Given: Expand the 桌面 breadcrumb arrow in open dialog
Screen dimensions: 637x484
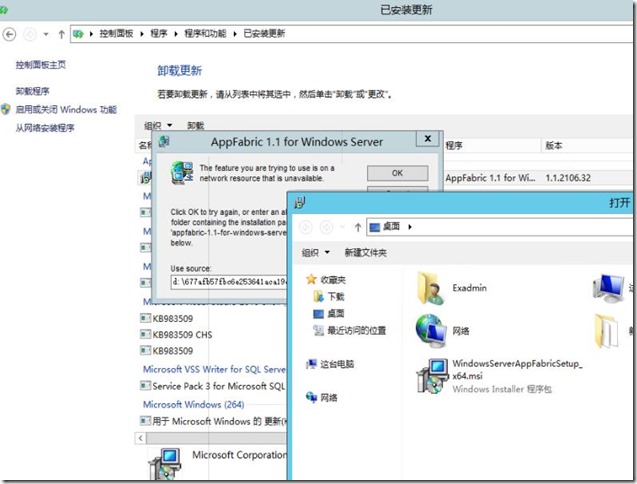Looking at the screenshot, I should (410, 227).
